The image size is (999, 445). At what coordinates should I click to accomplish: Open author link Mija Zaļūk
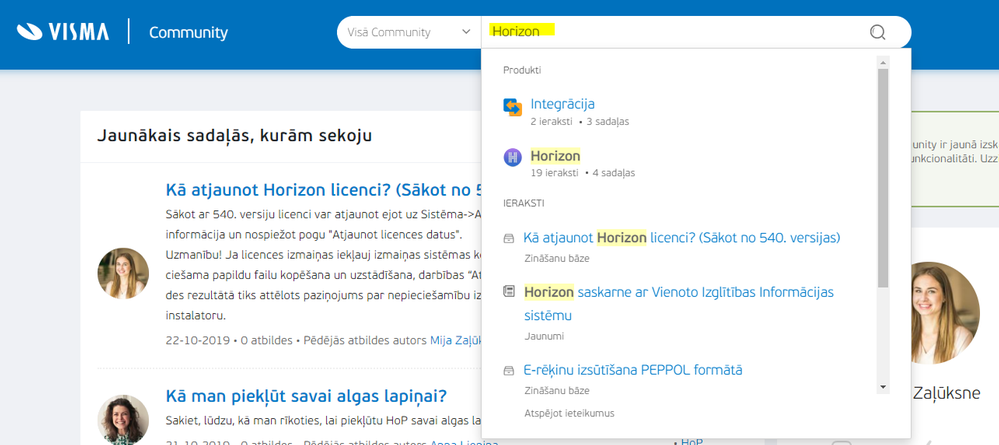pyautogui.click(x=456, y=340)
